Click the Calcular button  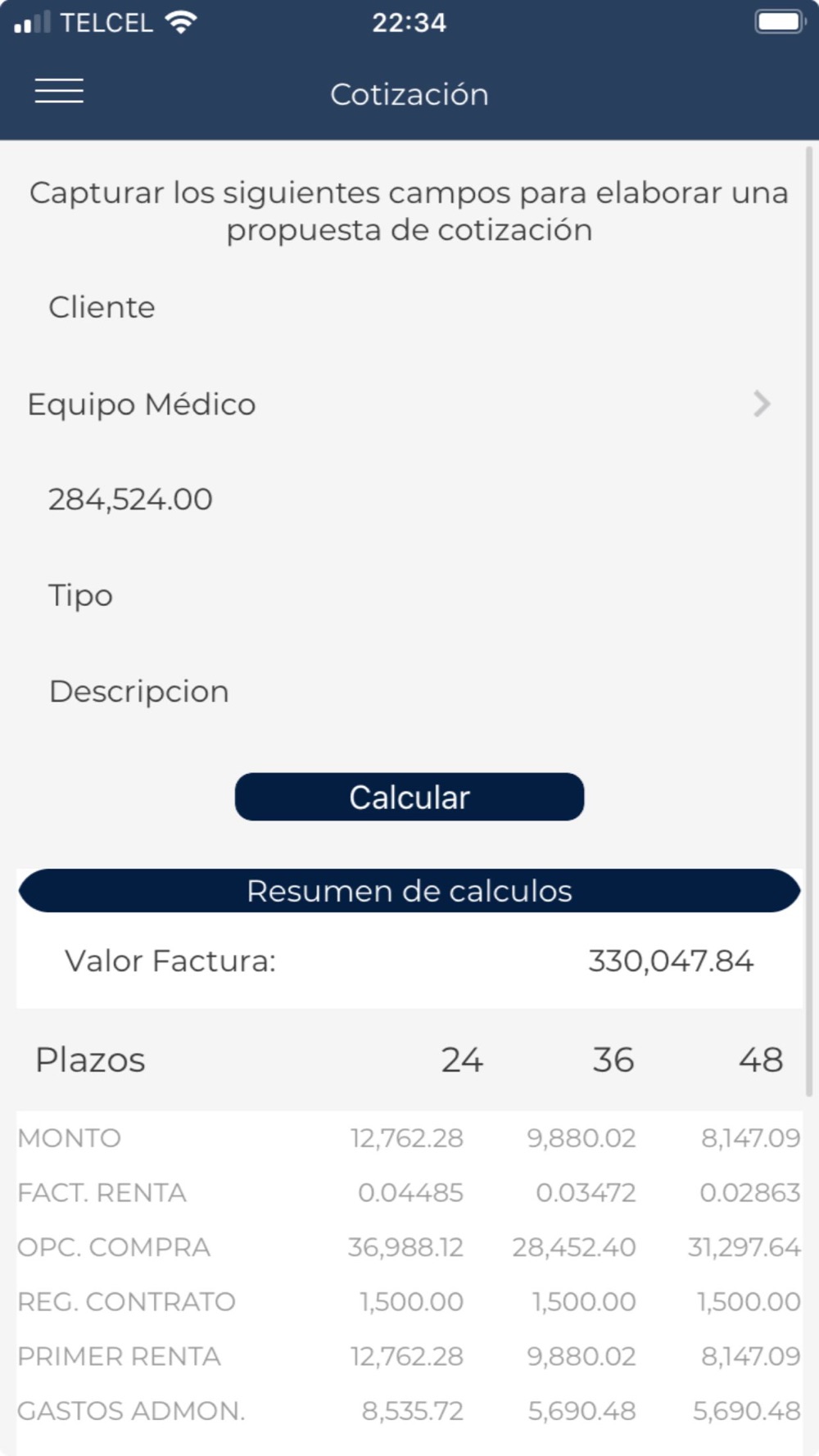(409, 797)
